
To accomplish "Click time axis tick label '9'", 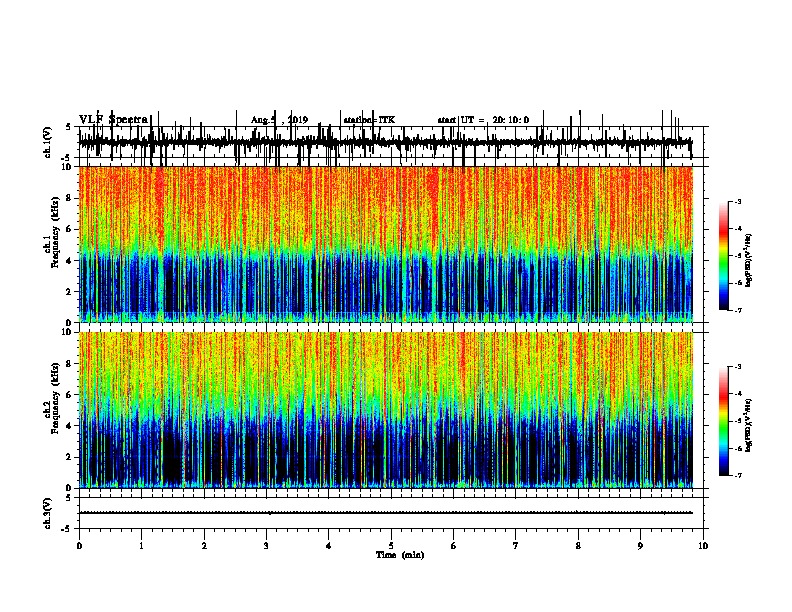I will [640, 546].
